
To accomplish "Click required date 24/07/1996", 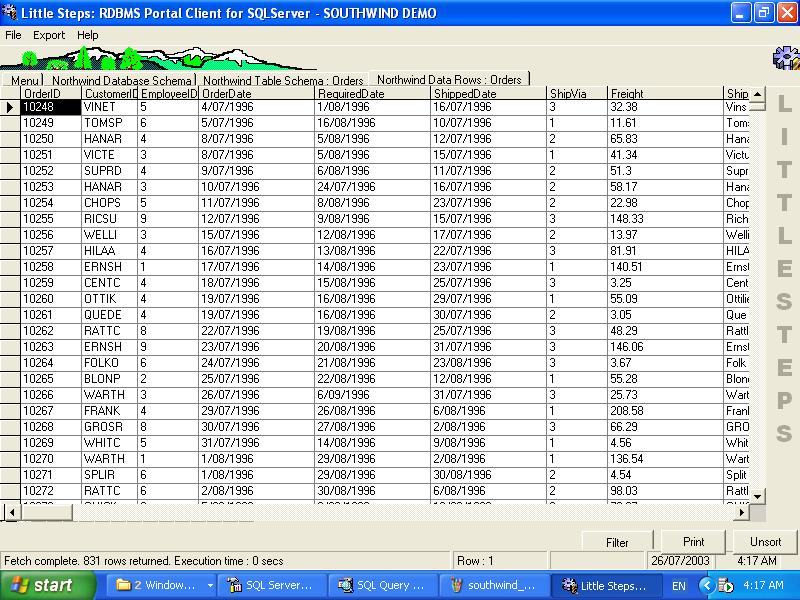I will coord(372,187).
